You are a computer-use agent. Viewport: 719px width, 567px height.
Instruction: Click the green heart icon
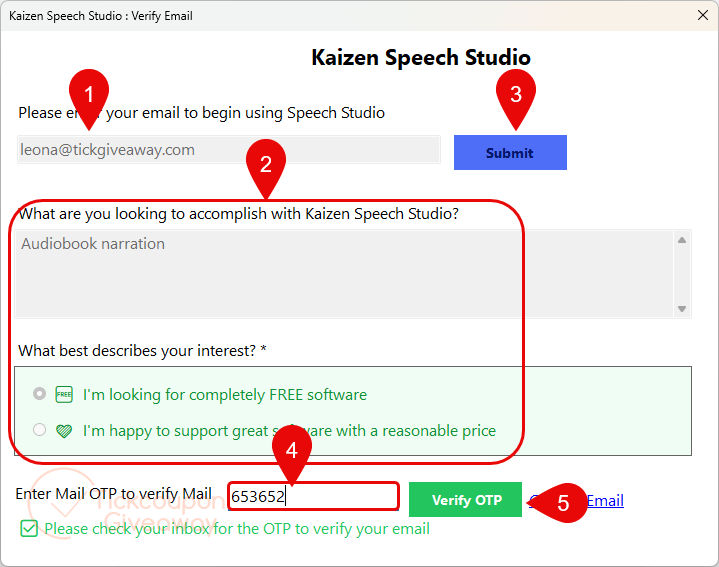click(x=64, y=431)
